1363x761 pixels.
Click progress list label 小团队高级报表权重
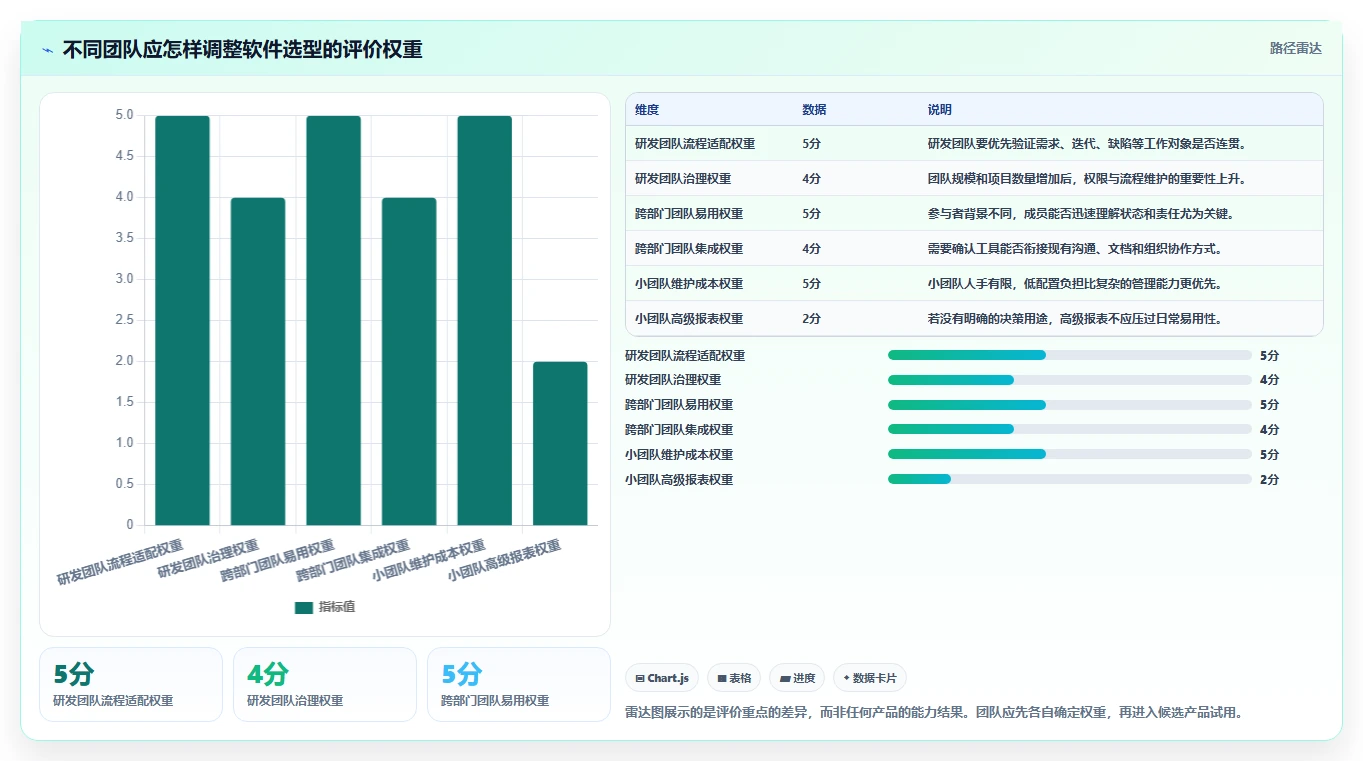point(679,480)
